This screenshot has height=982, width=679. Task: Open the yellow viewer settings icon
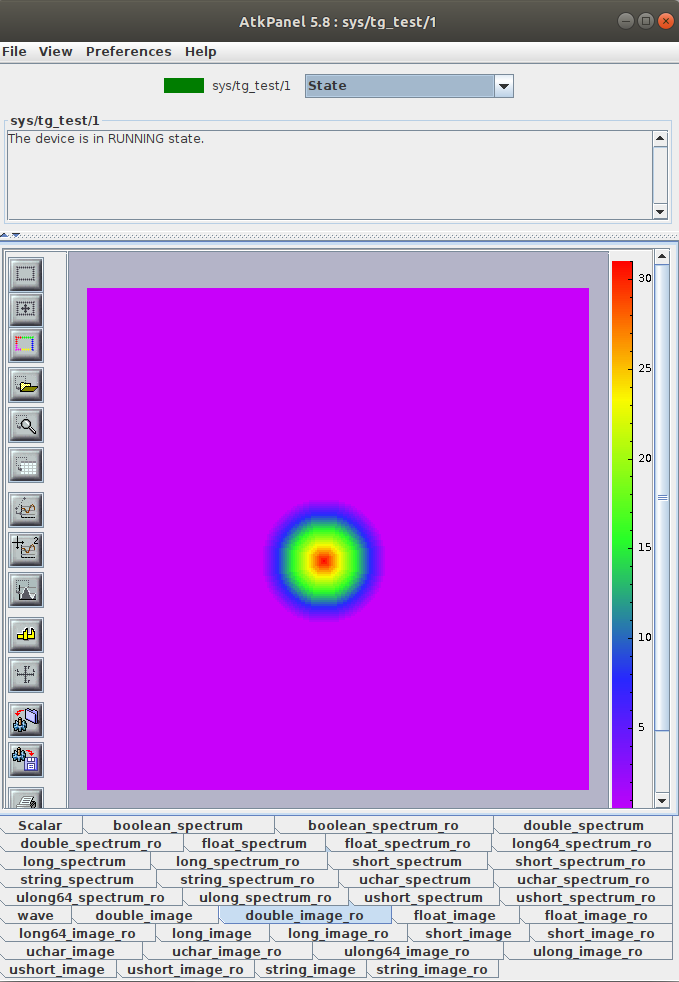[26, 635]
